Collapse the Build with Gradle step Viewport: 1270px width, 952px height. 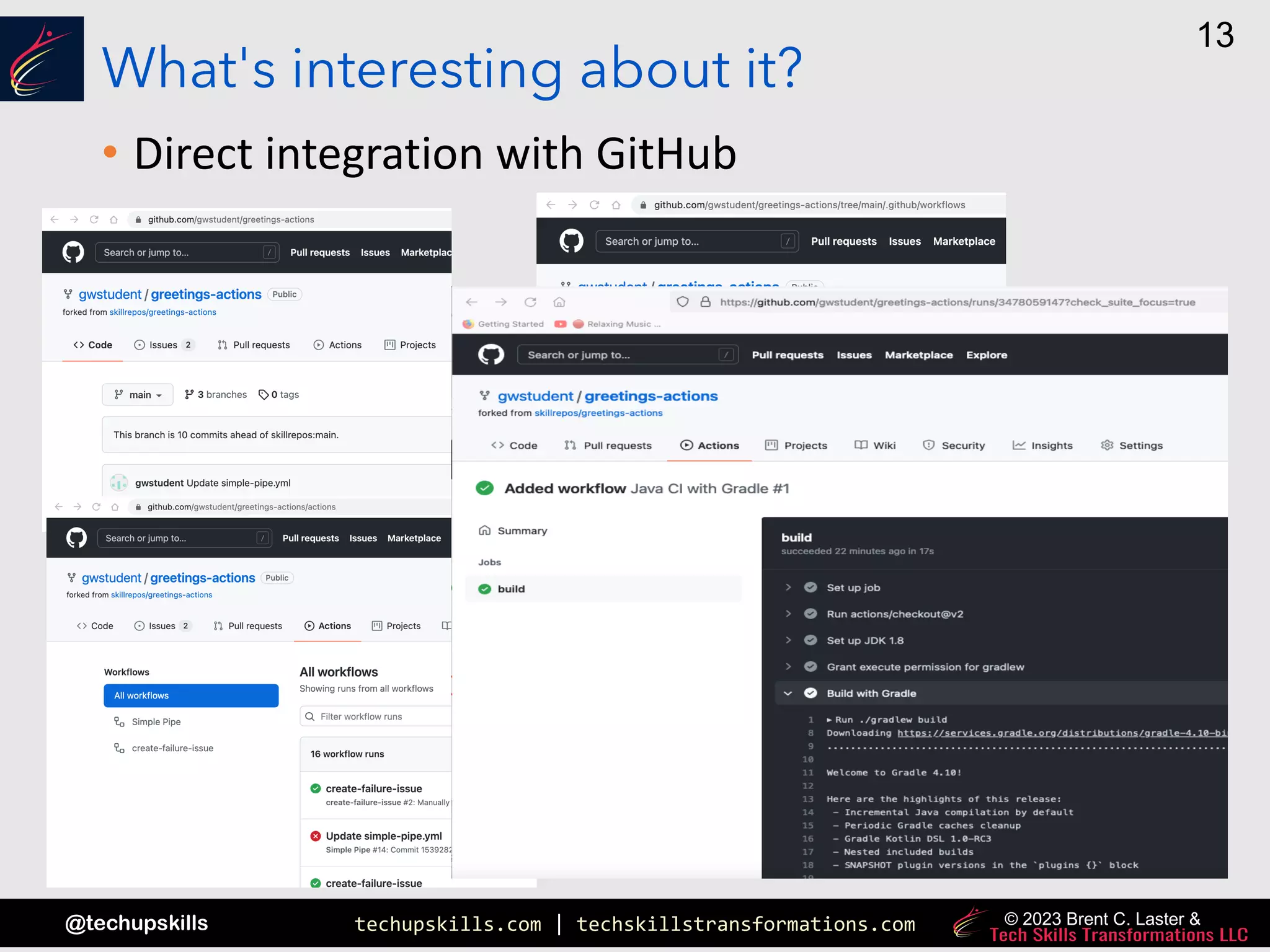[x=788, y=693]
